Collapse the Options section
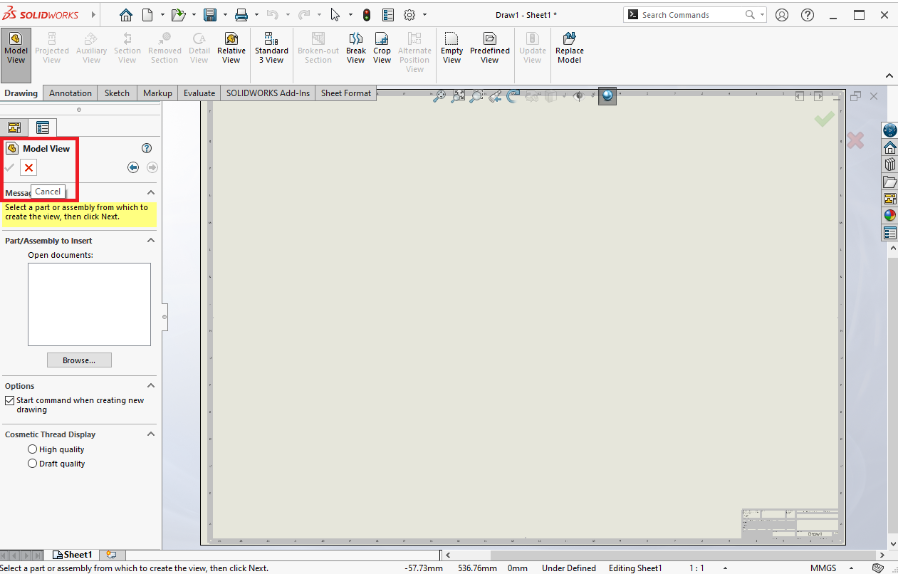Screen dimensions: 898x574 pyautogui.click(x=151, y=386)
